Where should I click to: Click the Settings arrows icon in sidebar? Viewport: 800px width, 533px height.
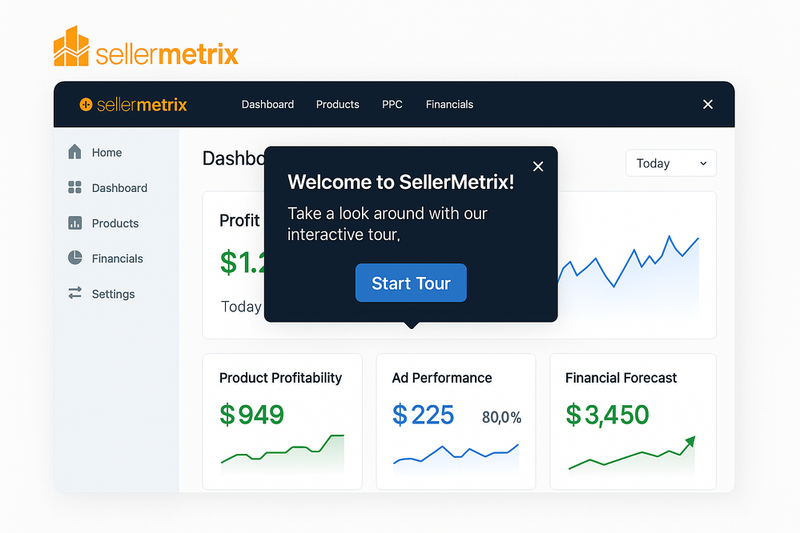75,293
